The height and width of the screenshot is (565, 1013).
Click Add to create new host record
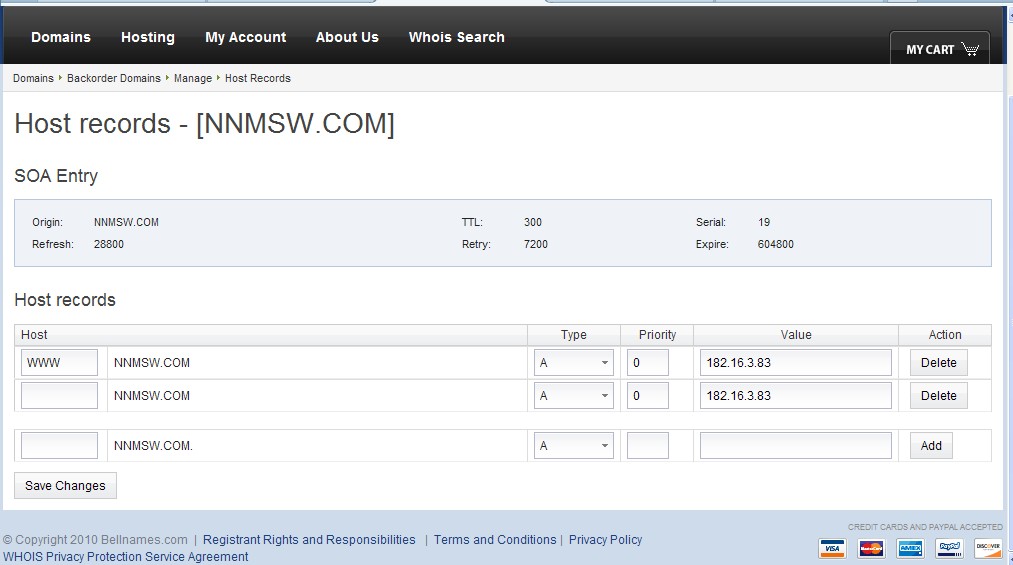pyautogui.click(x=931, y=446)
